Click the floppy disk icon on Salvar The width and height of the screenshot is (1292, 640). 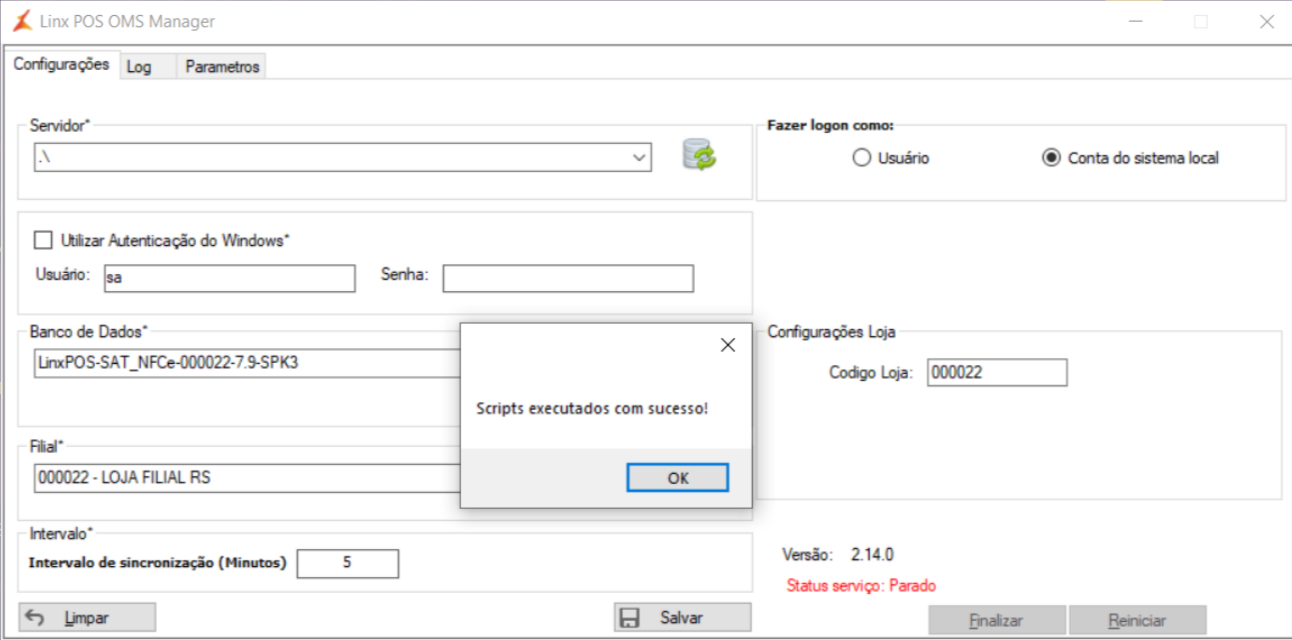[630, 618]
